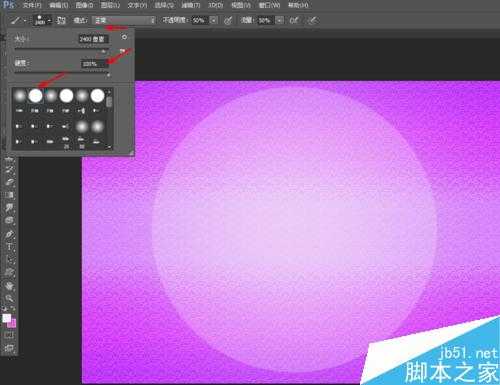Select the Gradient tool

click(10, 195)
